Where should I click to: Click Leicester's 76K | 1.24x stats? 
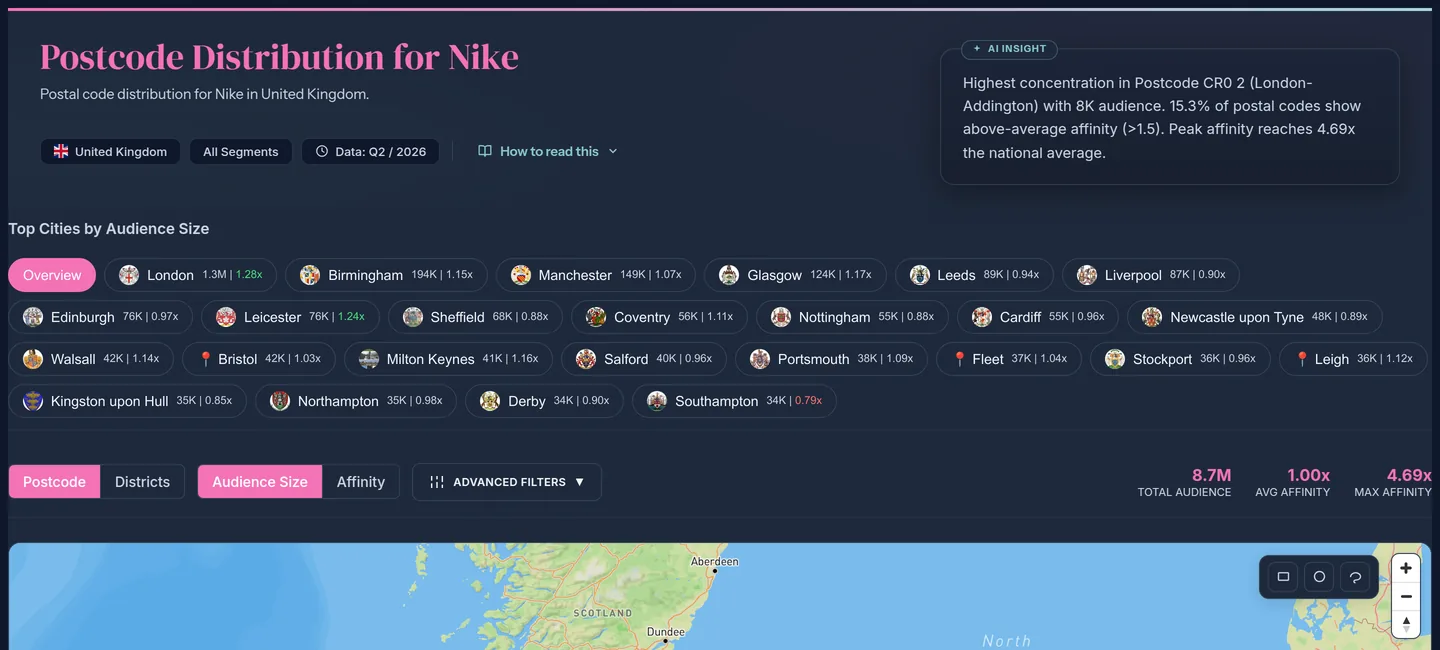[337, 317]
